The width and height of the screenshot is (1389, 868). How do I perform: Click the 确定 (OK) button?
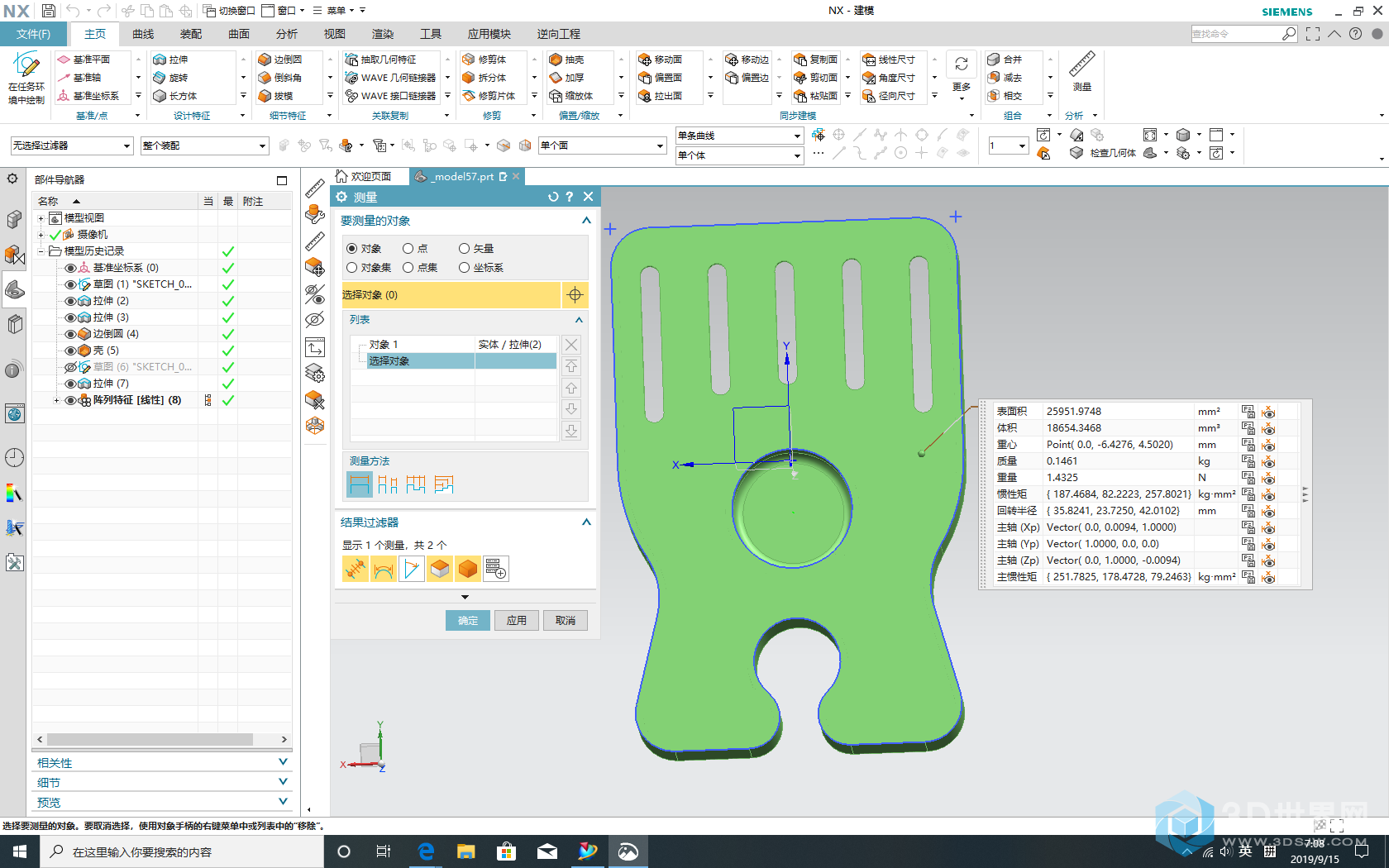(x=468, y=621)
